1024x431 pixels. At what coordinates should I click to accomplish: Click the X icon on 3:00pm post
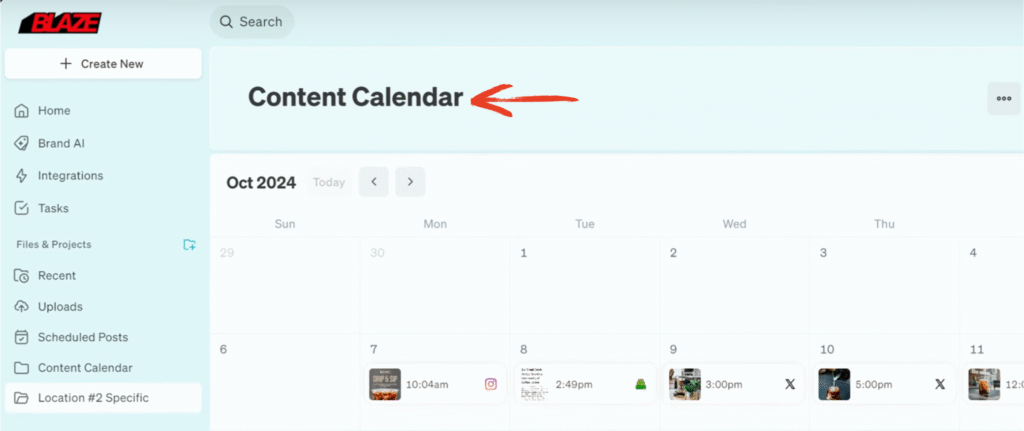click(790, 385)
